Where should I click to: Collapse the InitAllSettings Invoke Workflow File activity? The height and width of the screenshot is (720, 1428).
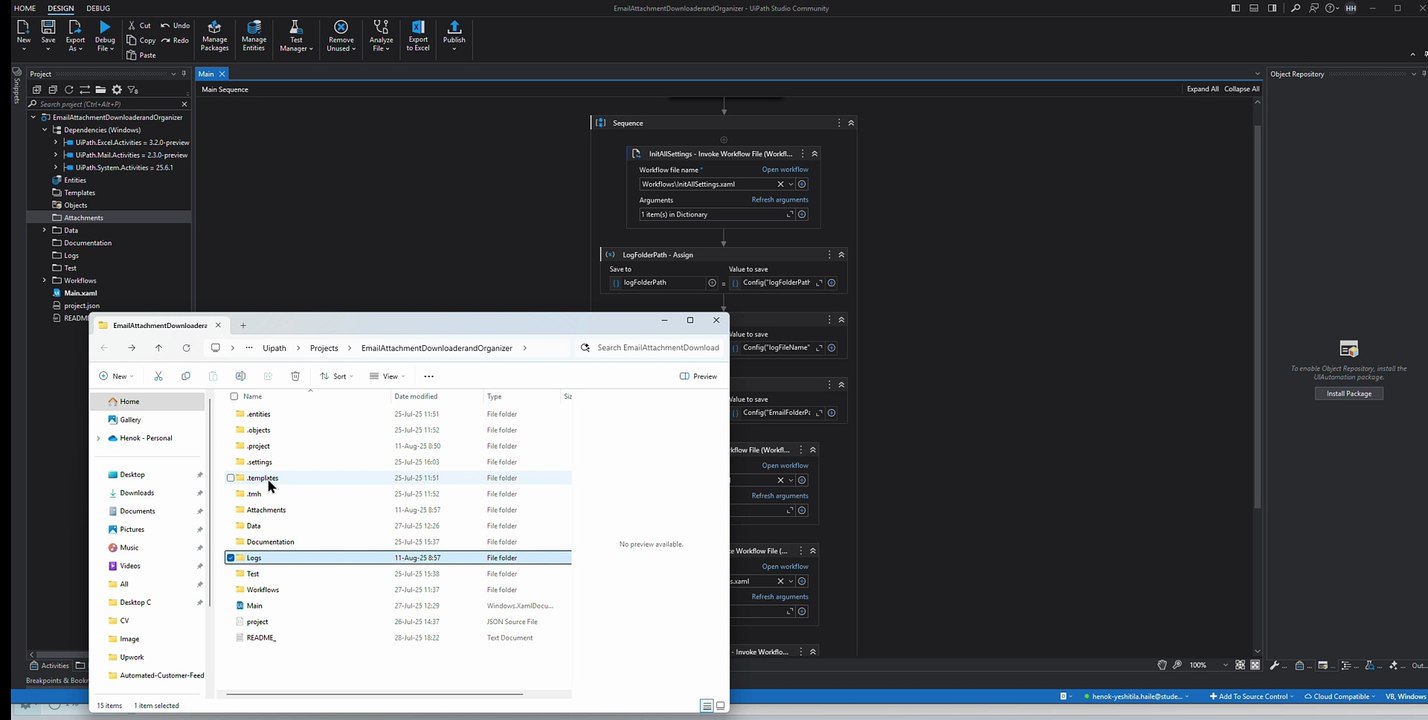tap(815, 154)
